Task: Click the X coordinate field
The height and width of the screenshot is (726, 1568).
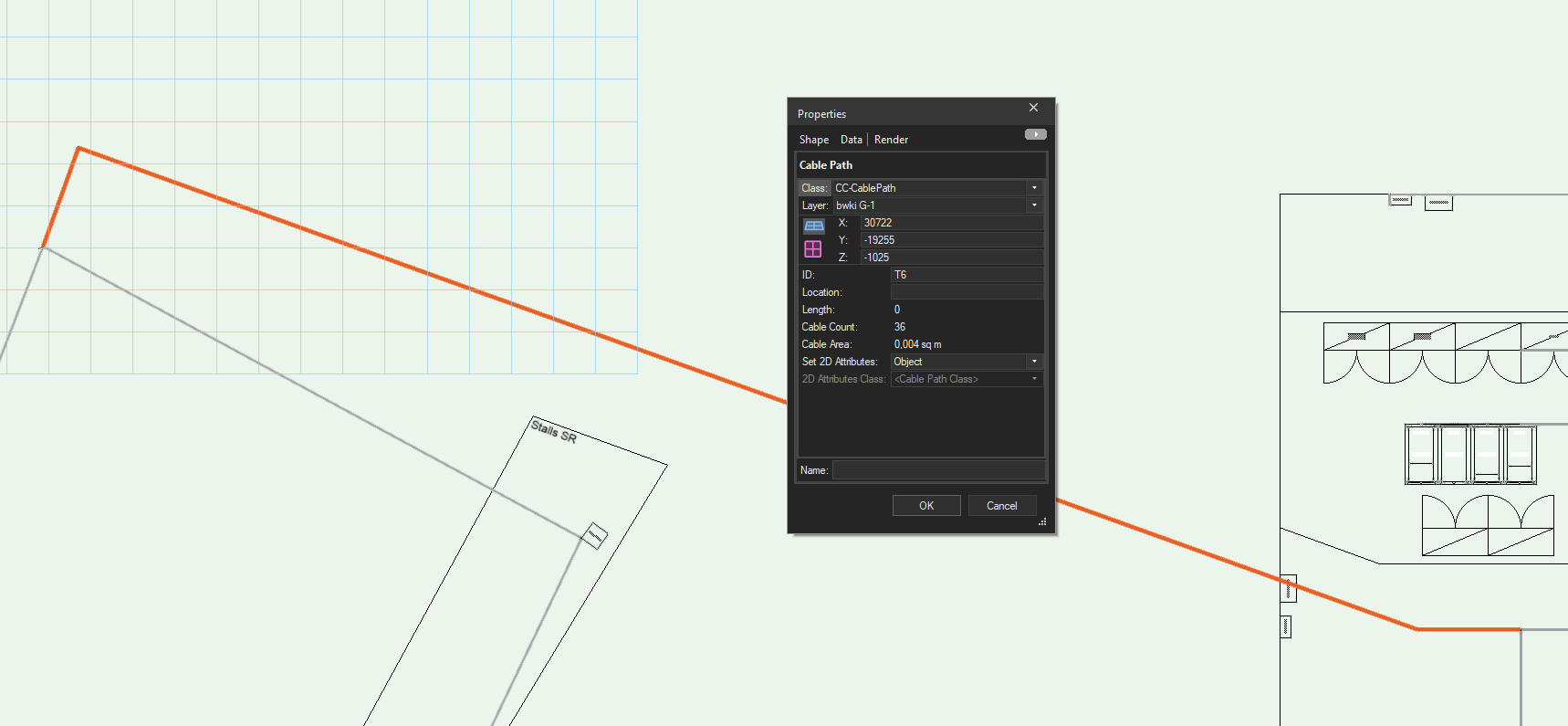Action: pos(952,223)
